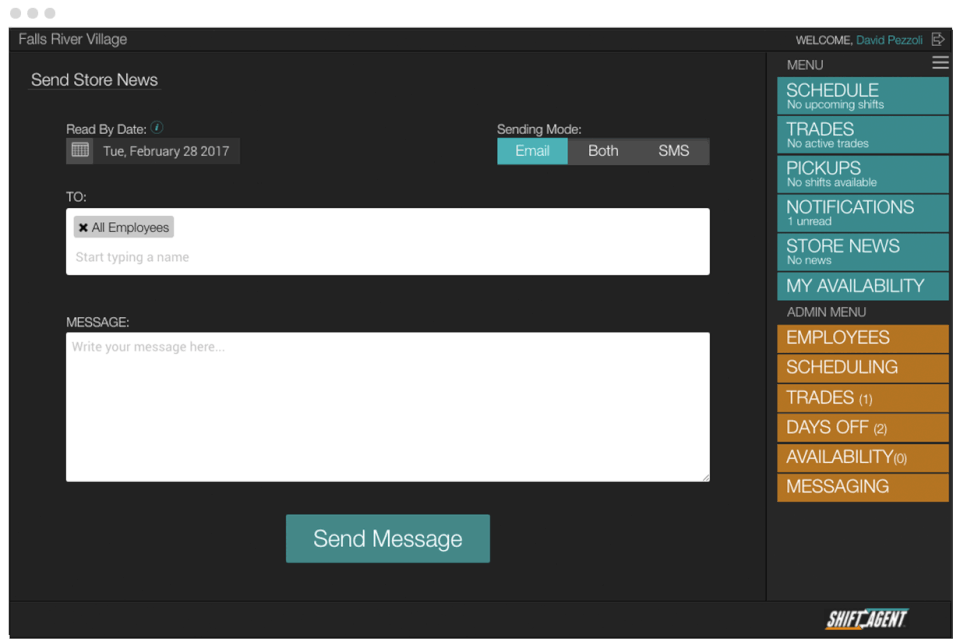The width and height of the screenshot is (960, 642).
Task: Click the message text area
Action: pos(388,407)
